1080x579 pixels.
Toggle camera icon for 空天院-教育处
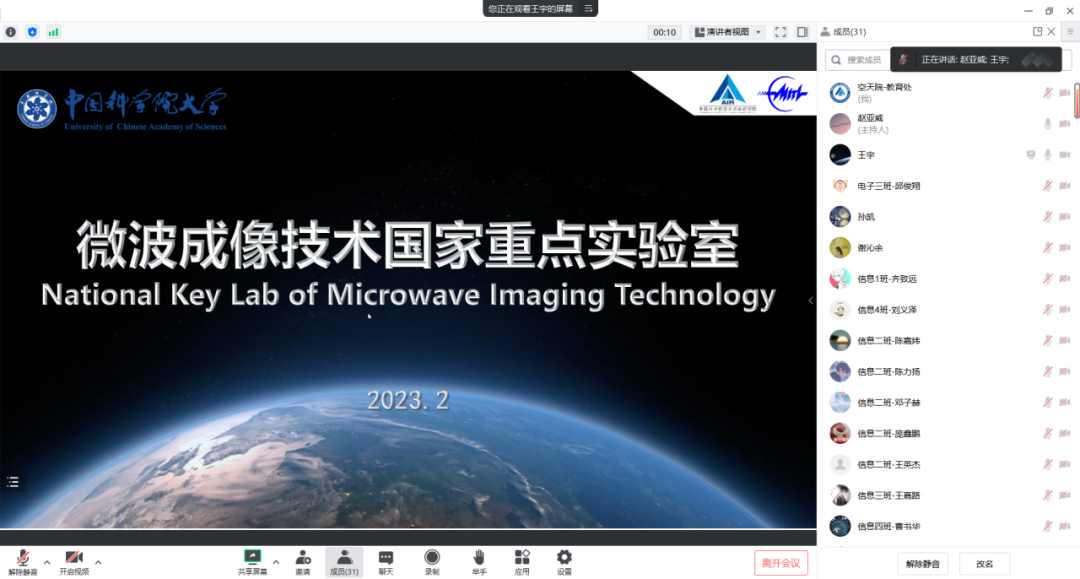pyautogui.click(x=1065, y=93)
